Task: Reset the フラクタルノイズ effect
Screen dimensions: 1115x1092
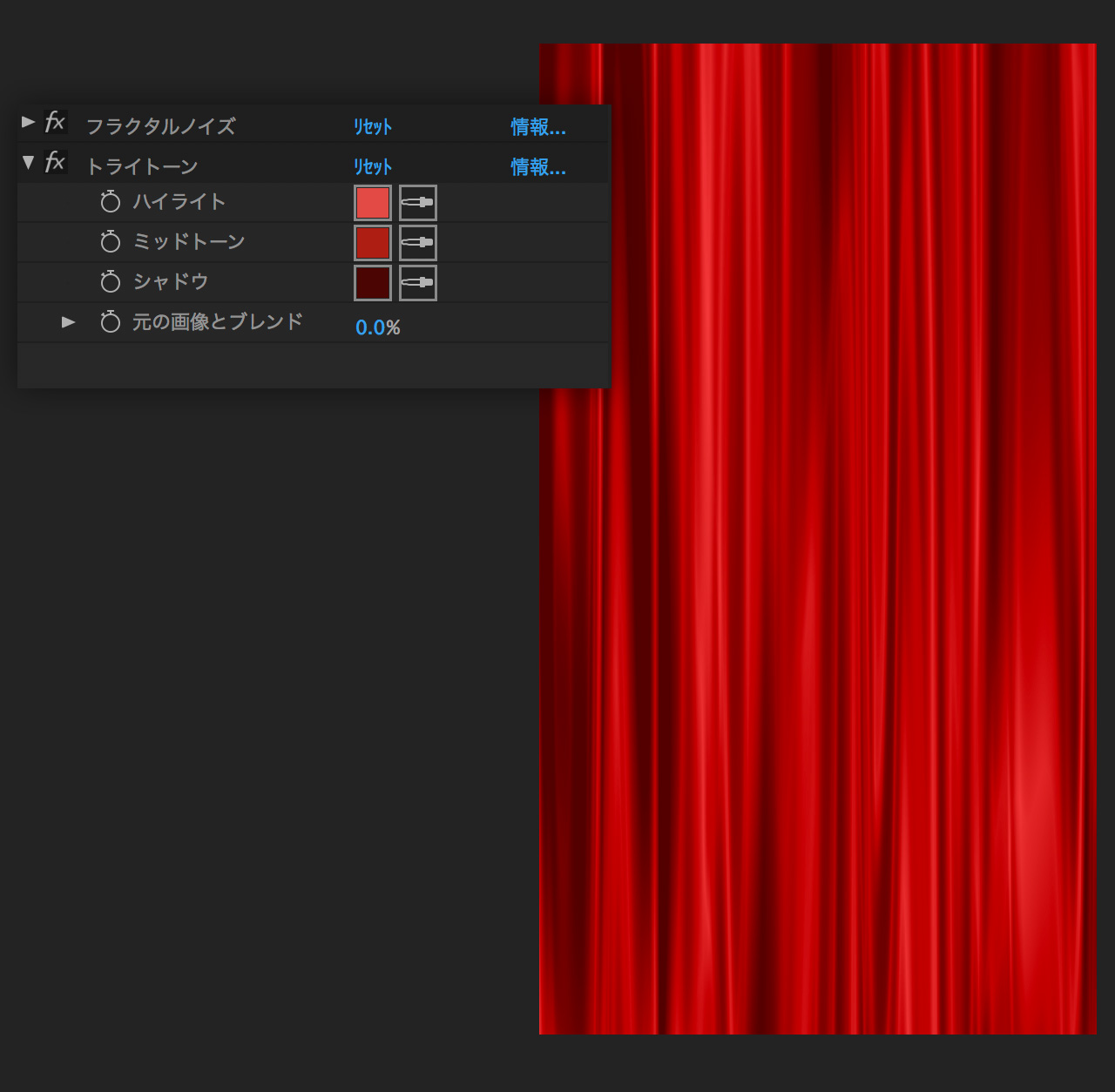Action: (373, 127)
